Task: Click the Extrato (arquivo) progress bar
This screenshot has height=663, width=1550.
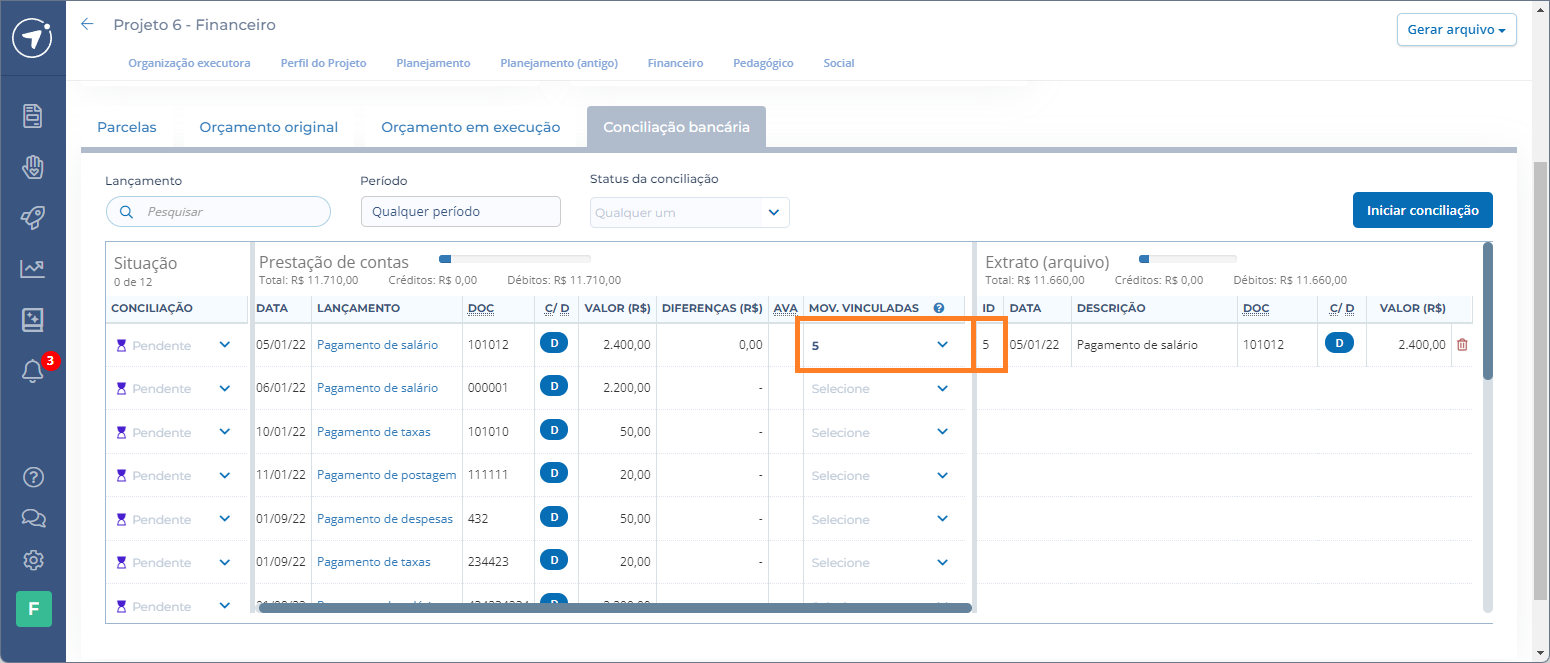Action: click(1188, 259)
